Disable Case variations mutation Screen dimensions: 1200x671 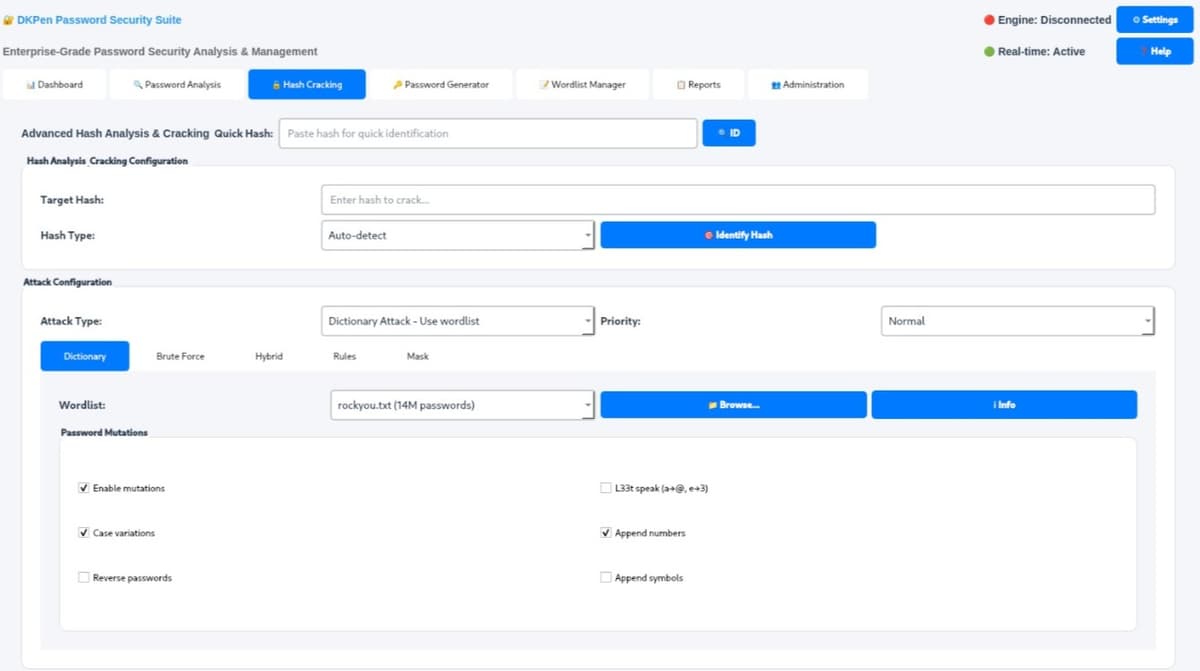(x=84, y=532)
